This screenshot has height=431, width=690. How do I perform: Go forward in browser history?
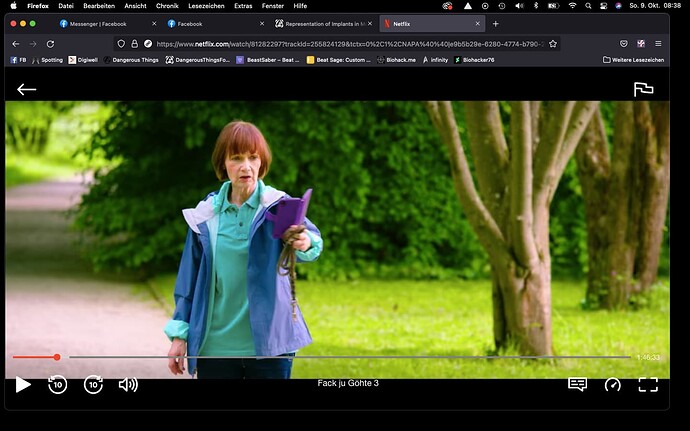[33, 44]
